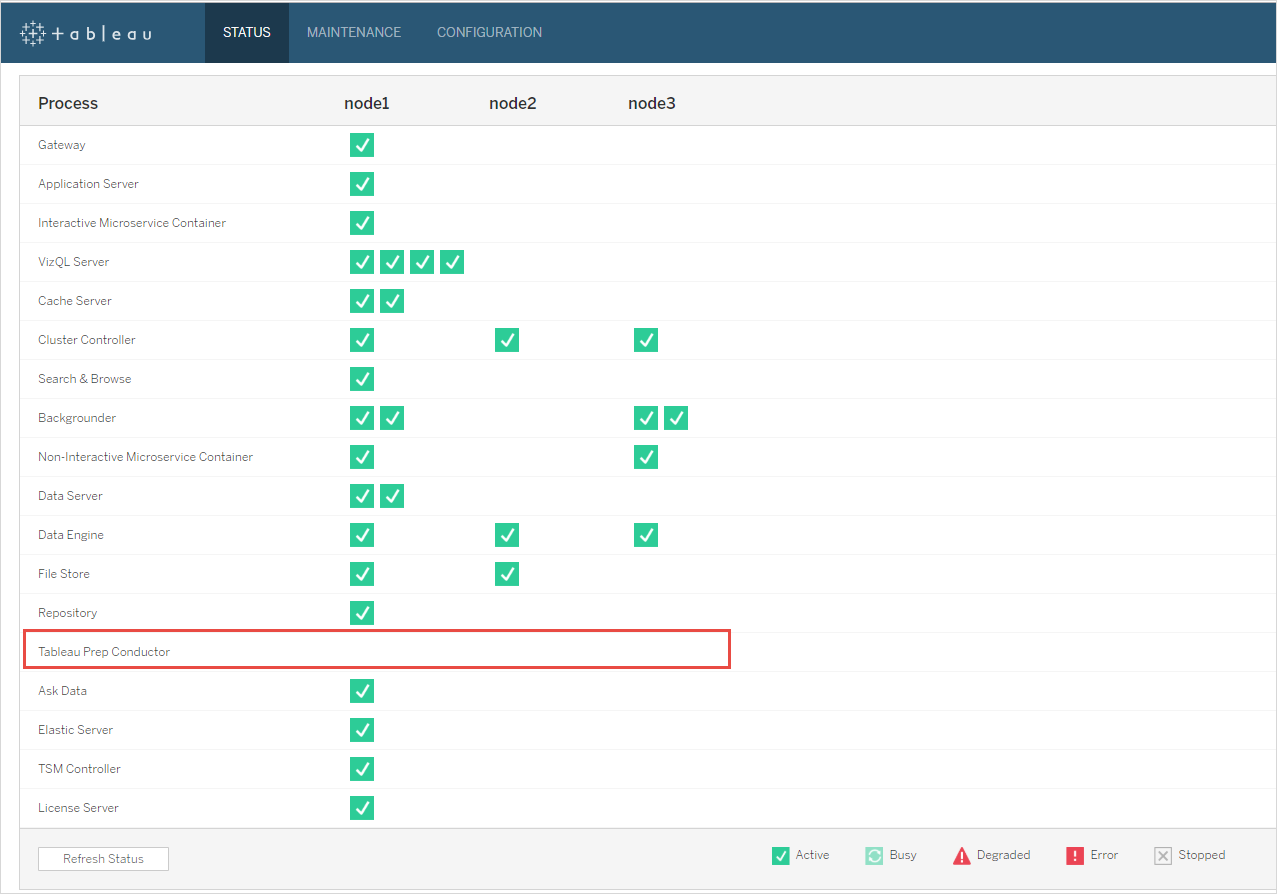Viewport: 1277px width, 894px height.
Task: Click the Interactive Microservice Container label
Action: 132,223
